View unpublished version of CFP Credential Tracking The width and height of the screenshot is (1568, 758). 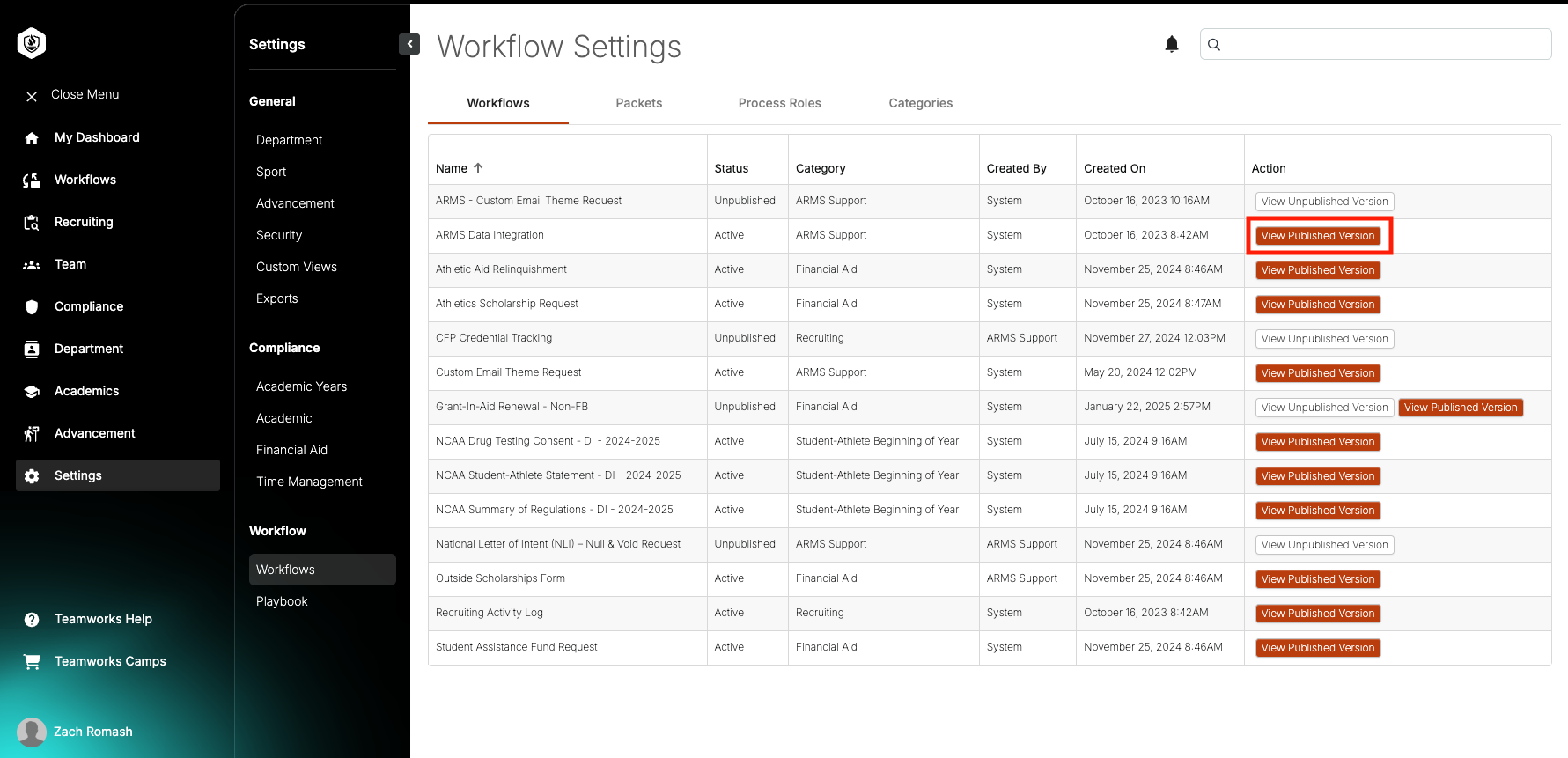tap(1325, 339)
